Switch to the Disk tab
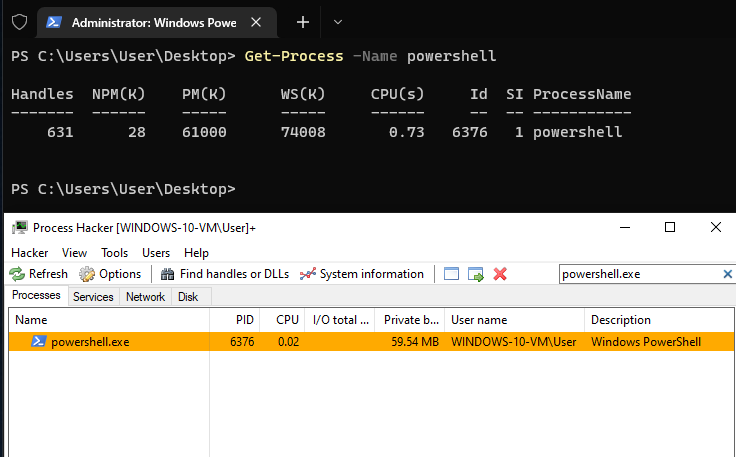736x457 pixels. pyautogui.click(x=188, y=297)
